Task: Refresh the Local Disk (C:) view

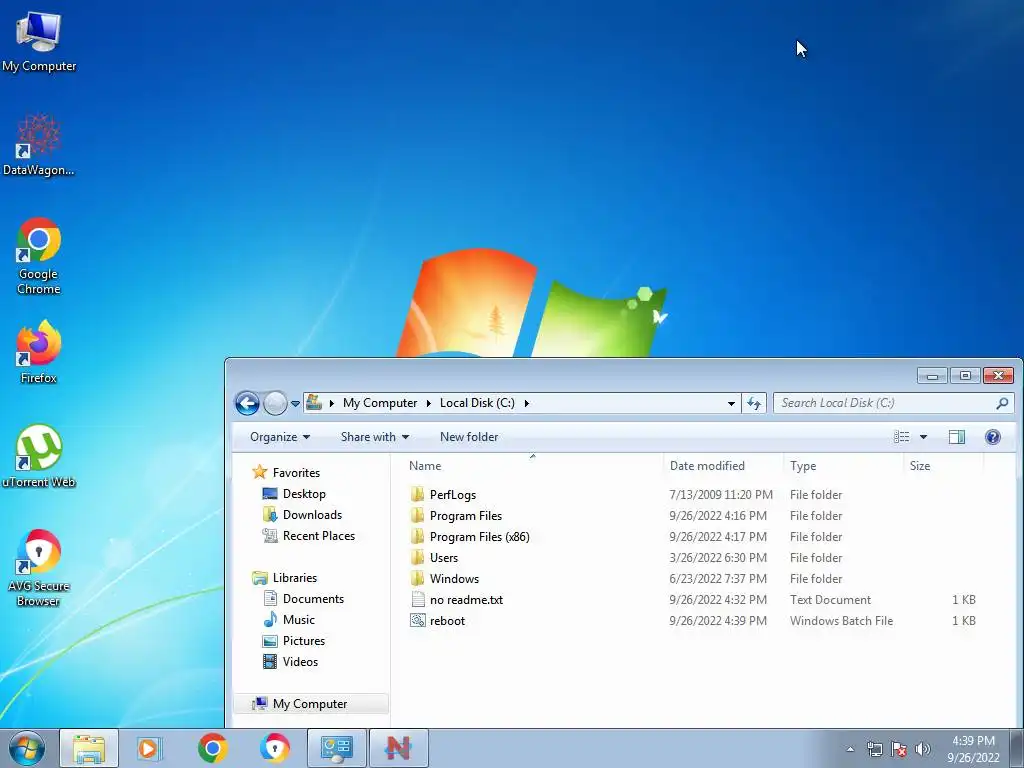Action: (754, 403)
